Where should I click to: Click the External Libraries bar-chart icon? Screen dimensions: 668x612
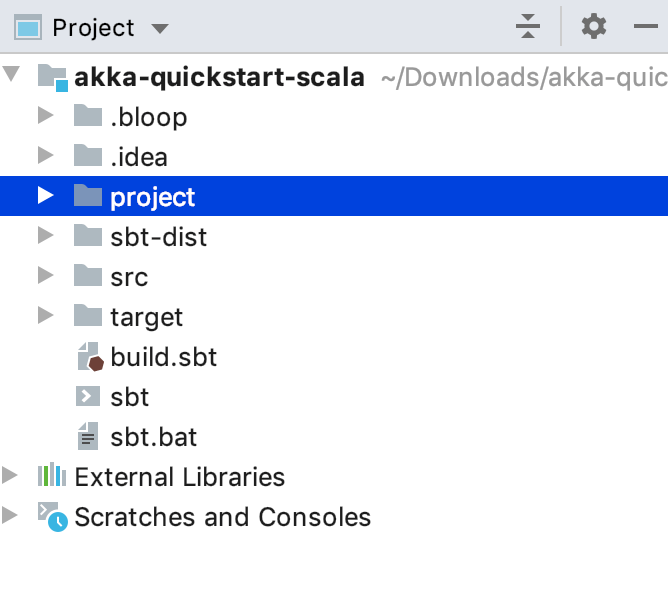(52, 474)
